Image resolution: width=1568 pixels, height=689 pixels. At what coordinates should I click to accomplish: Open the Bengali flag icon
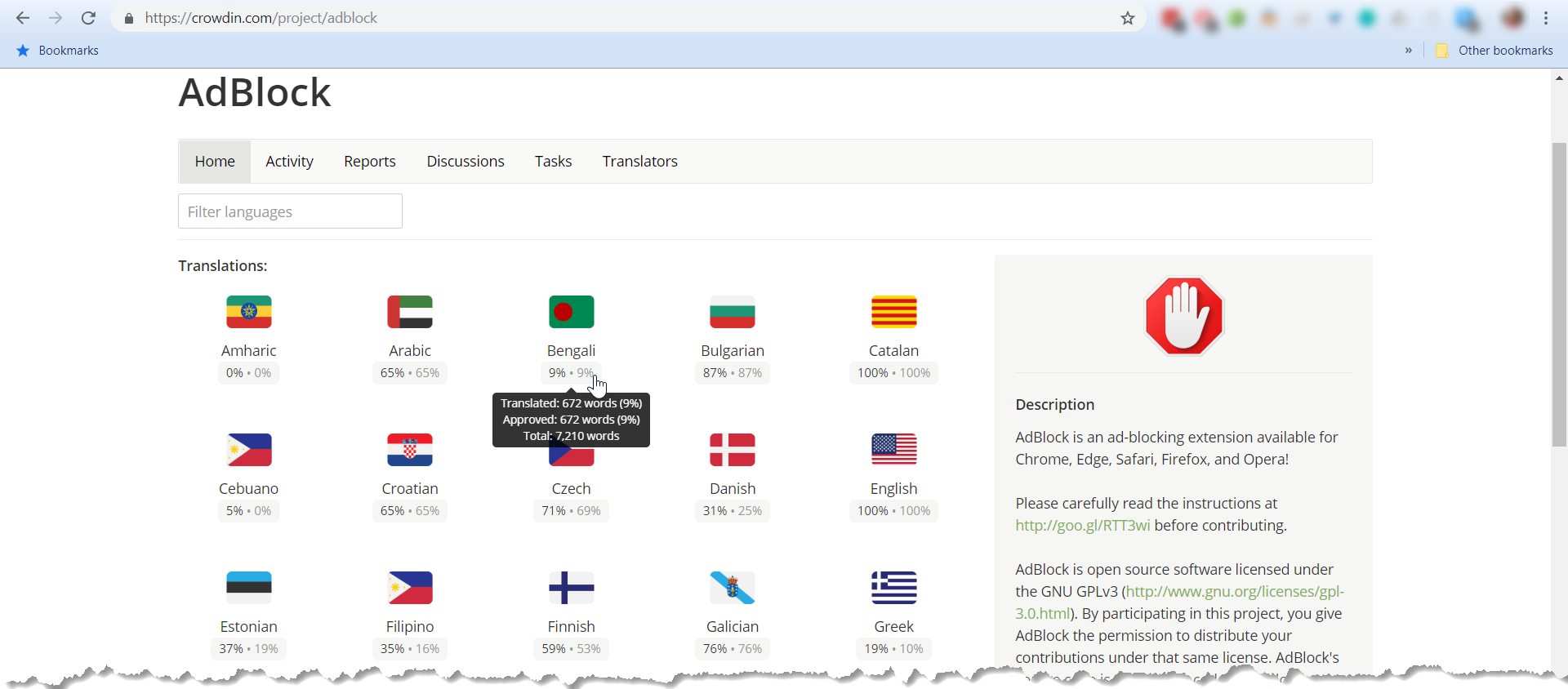571,312
